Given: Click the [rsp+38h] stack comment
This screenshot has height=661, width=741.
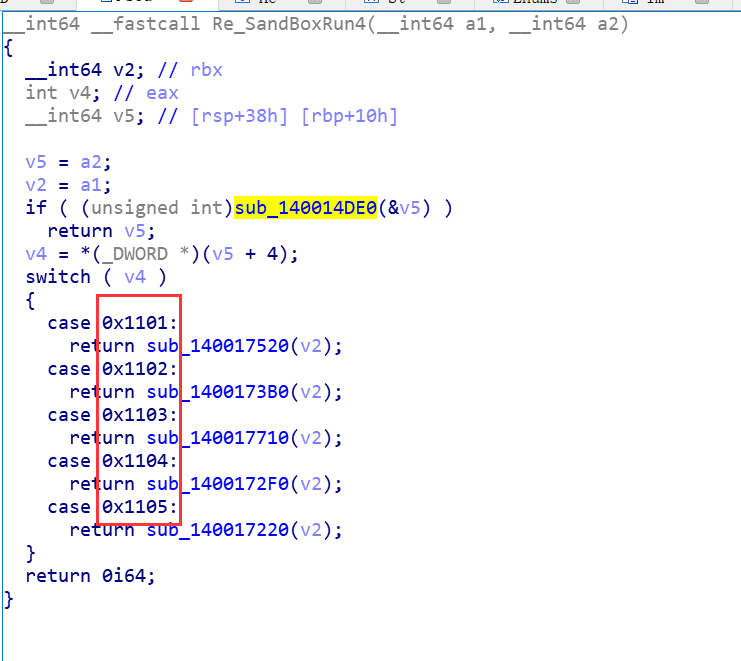Looking at the screenshot, I should [x=239, y=116].
